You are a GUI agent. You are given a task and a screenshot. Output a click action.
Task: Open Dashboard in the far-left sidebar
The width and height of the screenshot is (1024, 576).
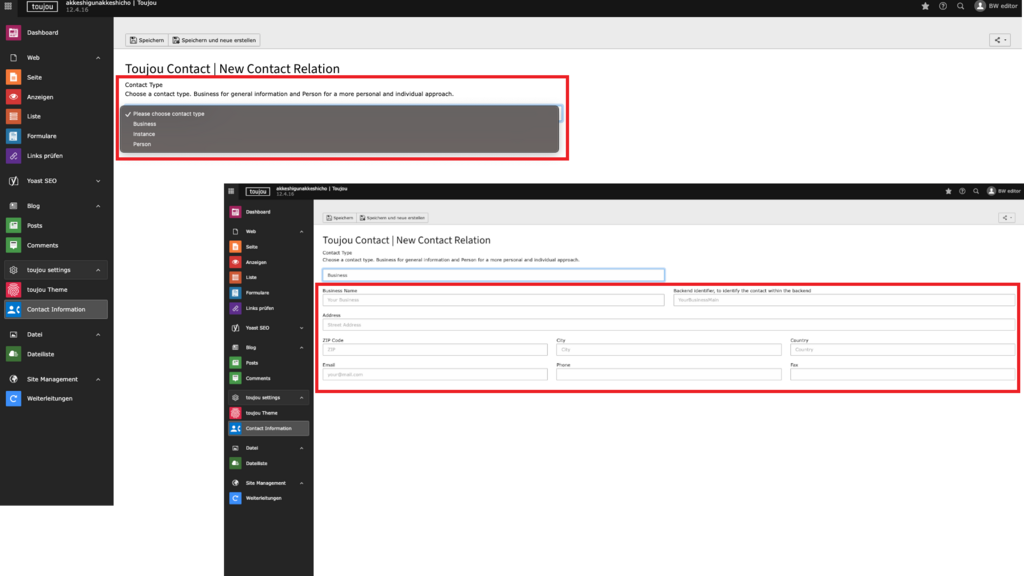(42, 33)
